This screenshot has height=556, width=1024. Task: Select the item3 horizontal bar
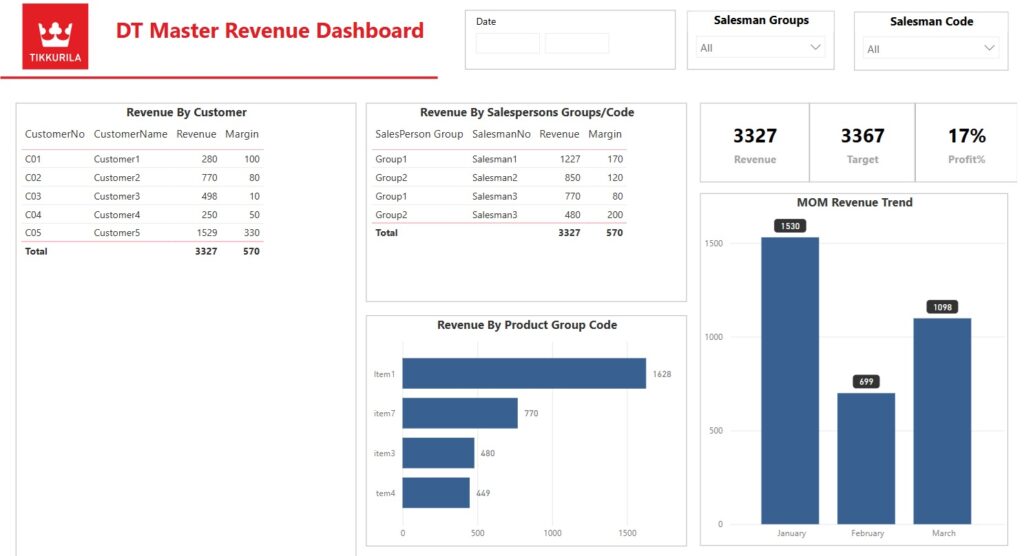[438, 453]
